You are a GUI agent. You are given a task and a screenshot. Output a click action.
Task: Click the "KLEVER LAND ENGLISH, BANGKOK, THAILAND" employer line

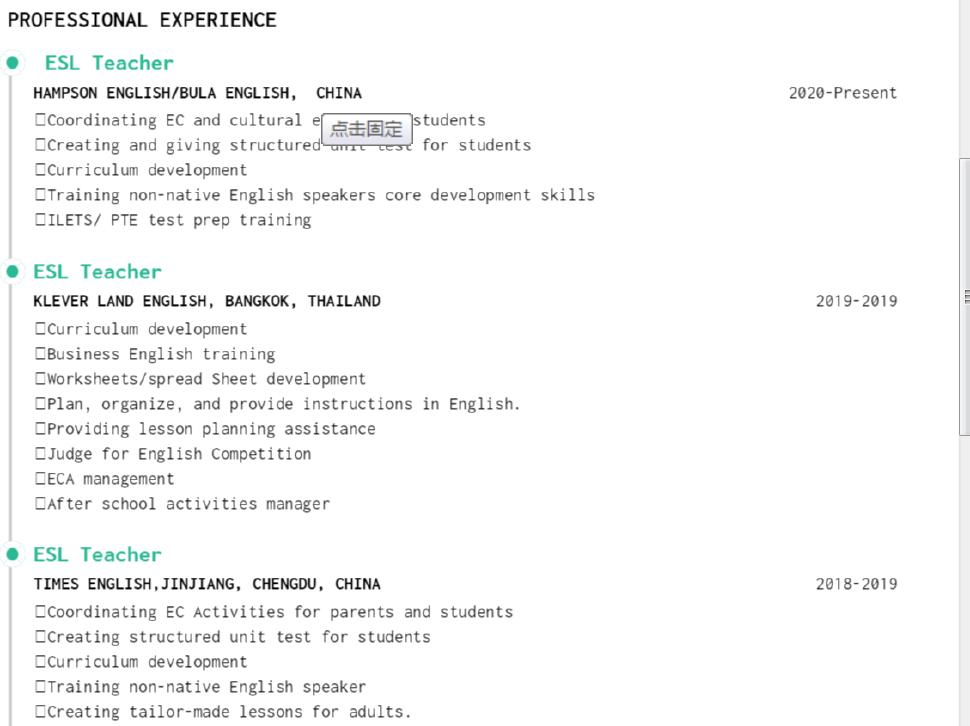(x=207, y=301)
